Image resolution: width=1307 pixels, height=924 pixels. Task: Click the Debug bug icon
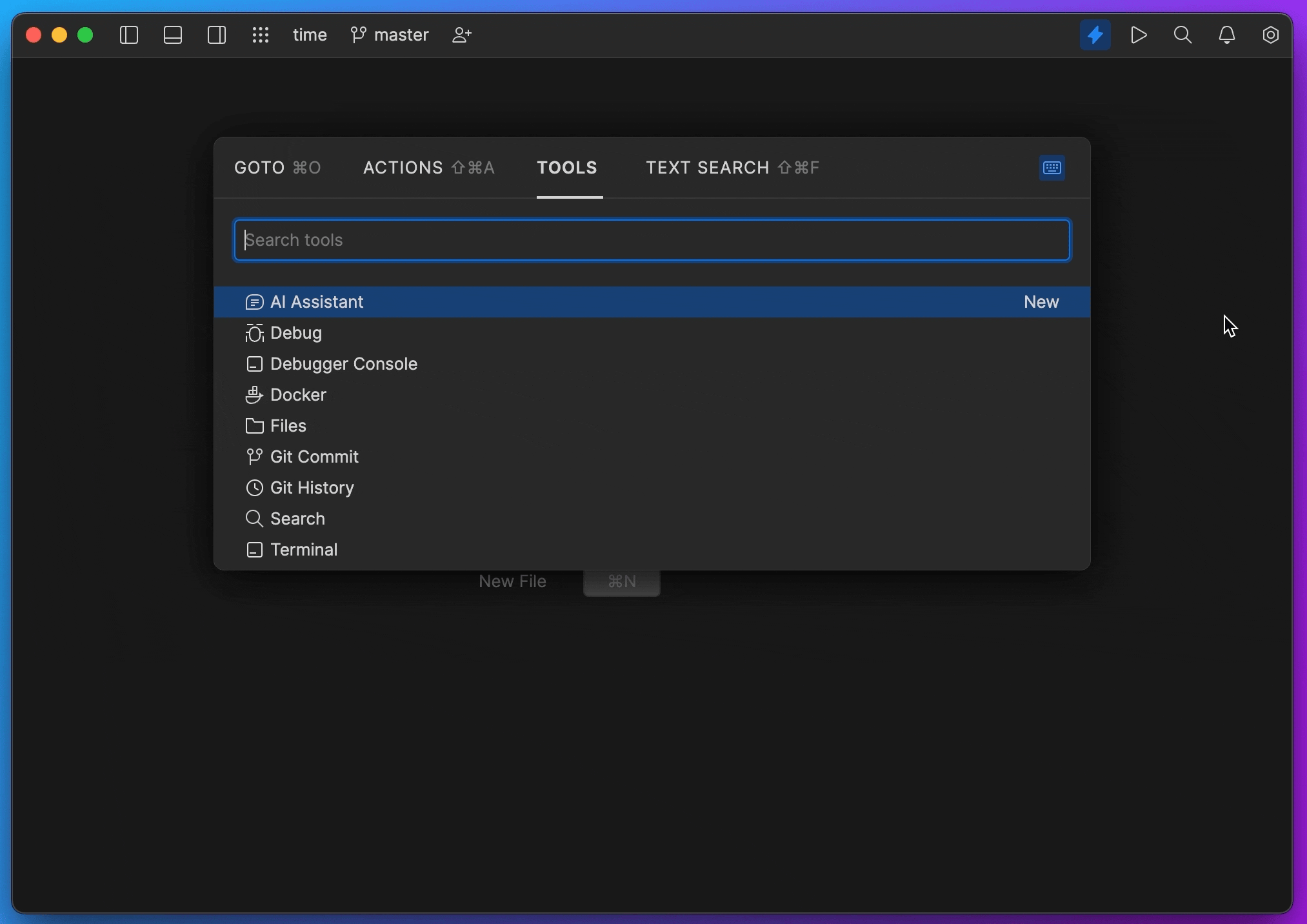(x=255, y=333)
